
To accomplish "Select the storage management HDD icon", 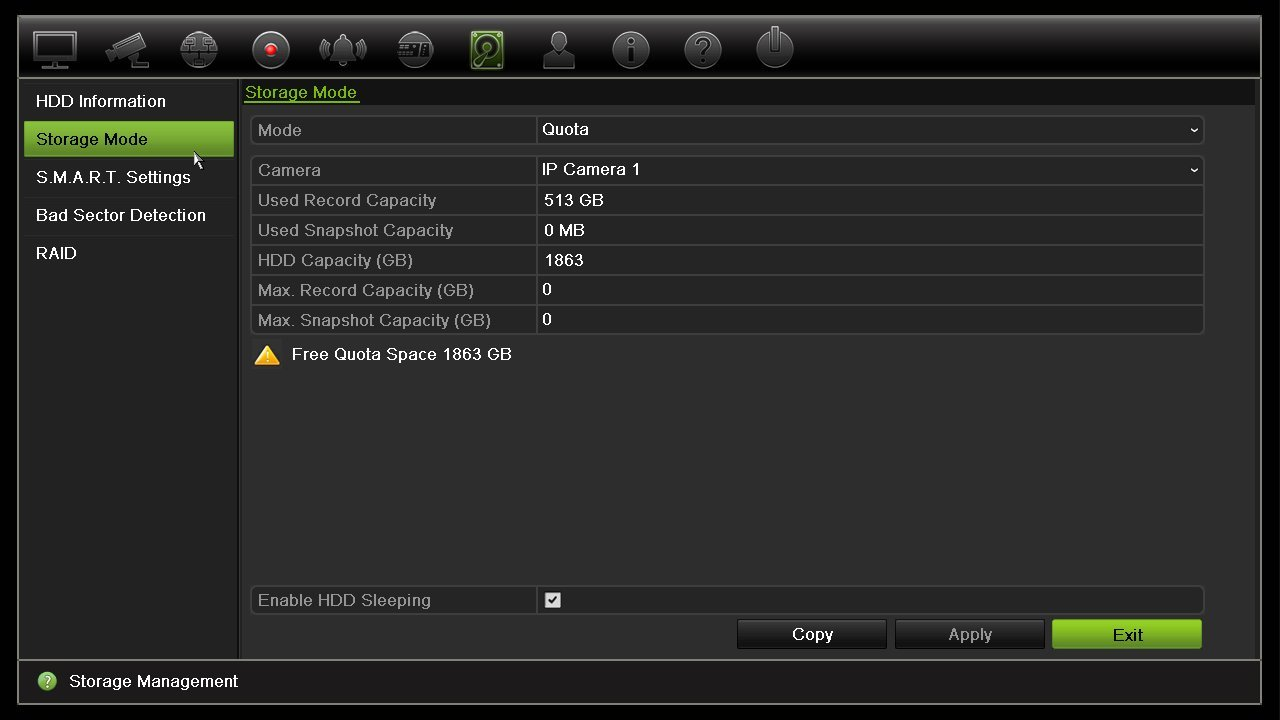I will coord(487,50).
